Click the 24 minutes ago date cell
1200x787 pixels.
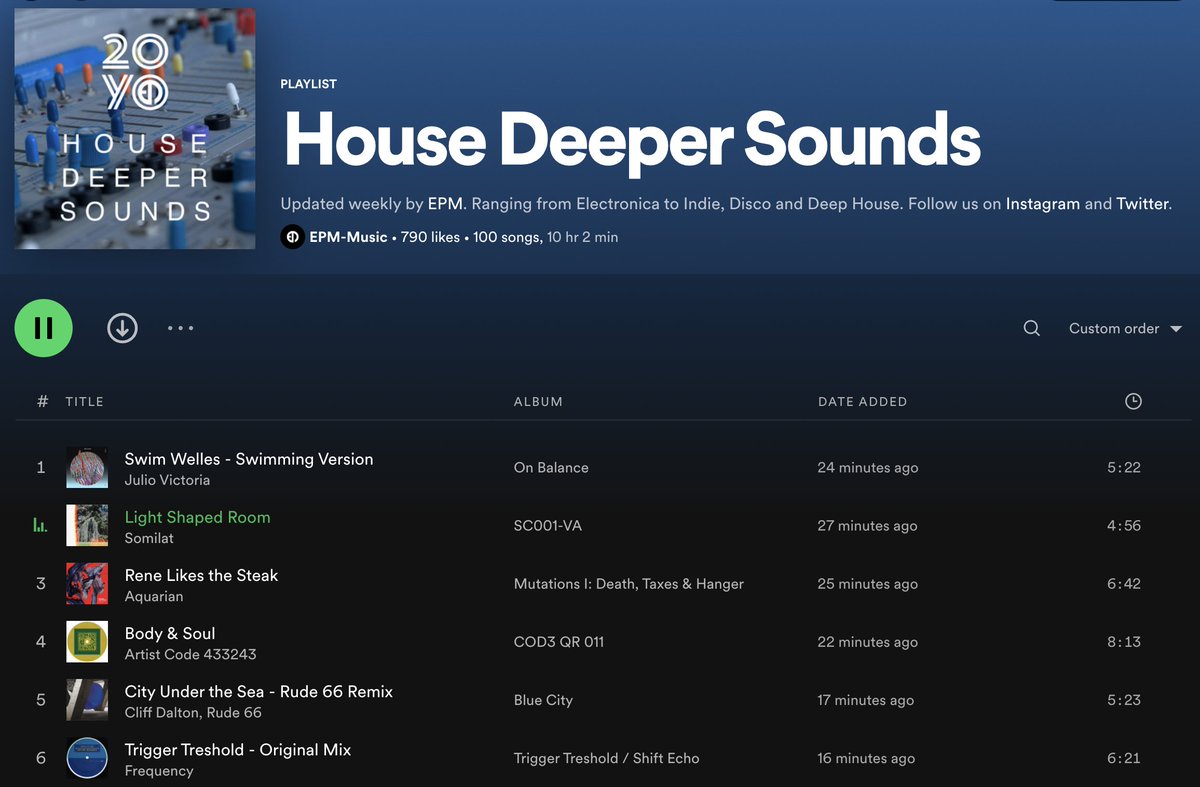(867, 467)
